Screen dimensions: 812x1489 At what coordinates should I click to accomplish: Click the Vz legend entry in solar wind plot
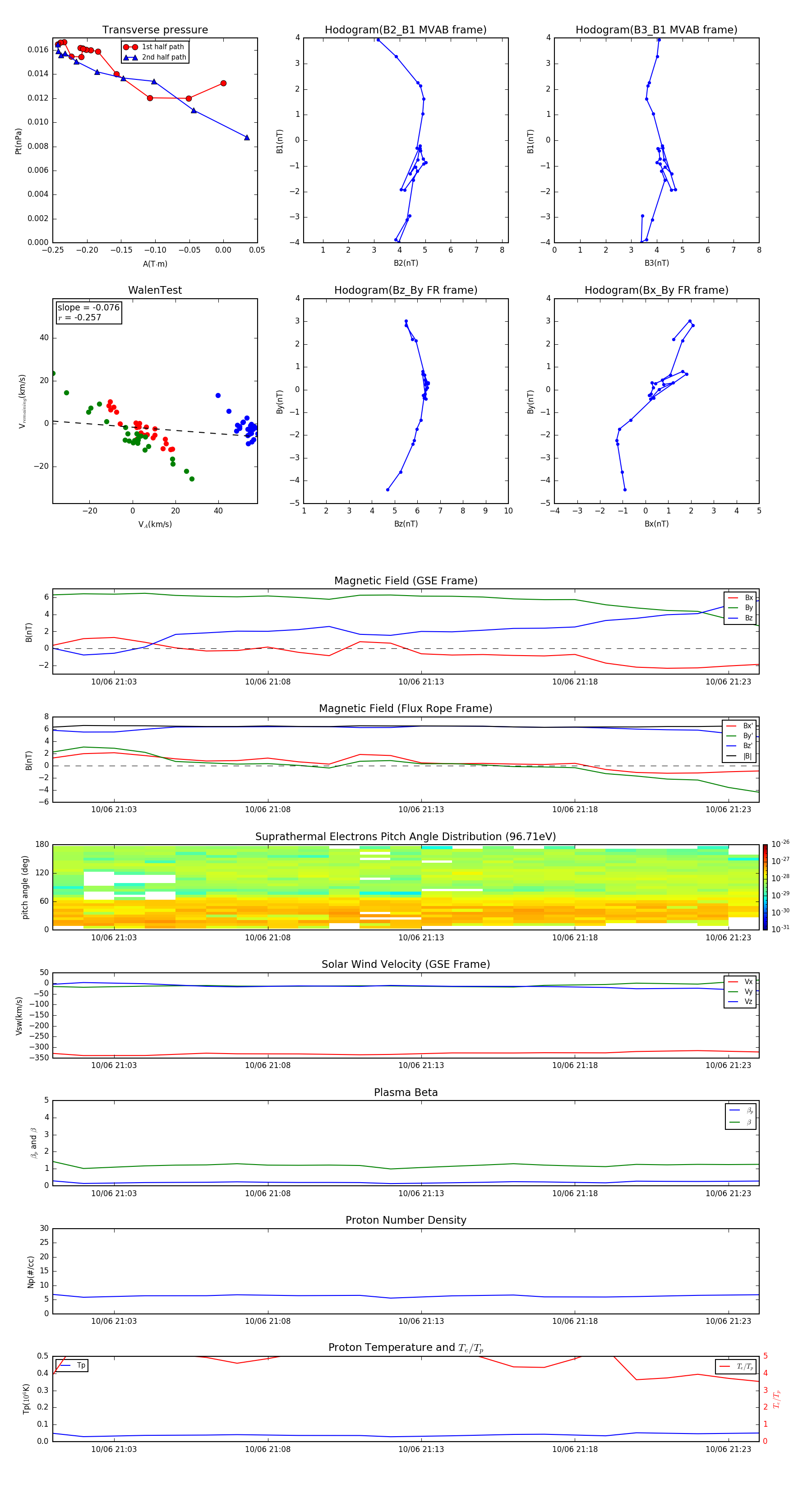click(x=741, y=1002)
